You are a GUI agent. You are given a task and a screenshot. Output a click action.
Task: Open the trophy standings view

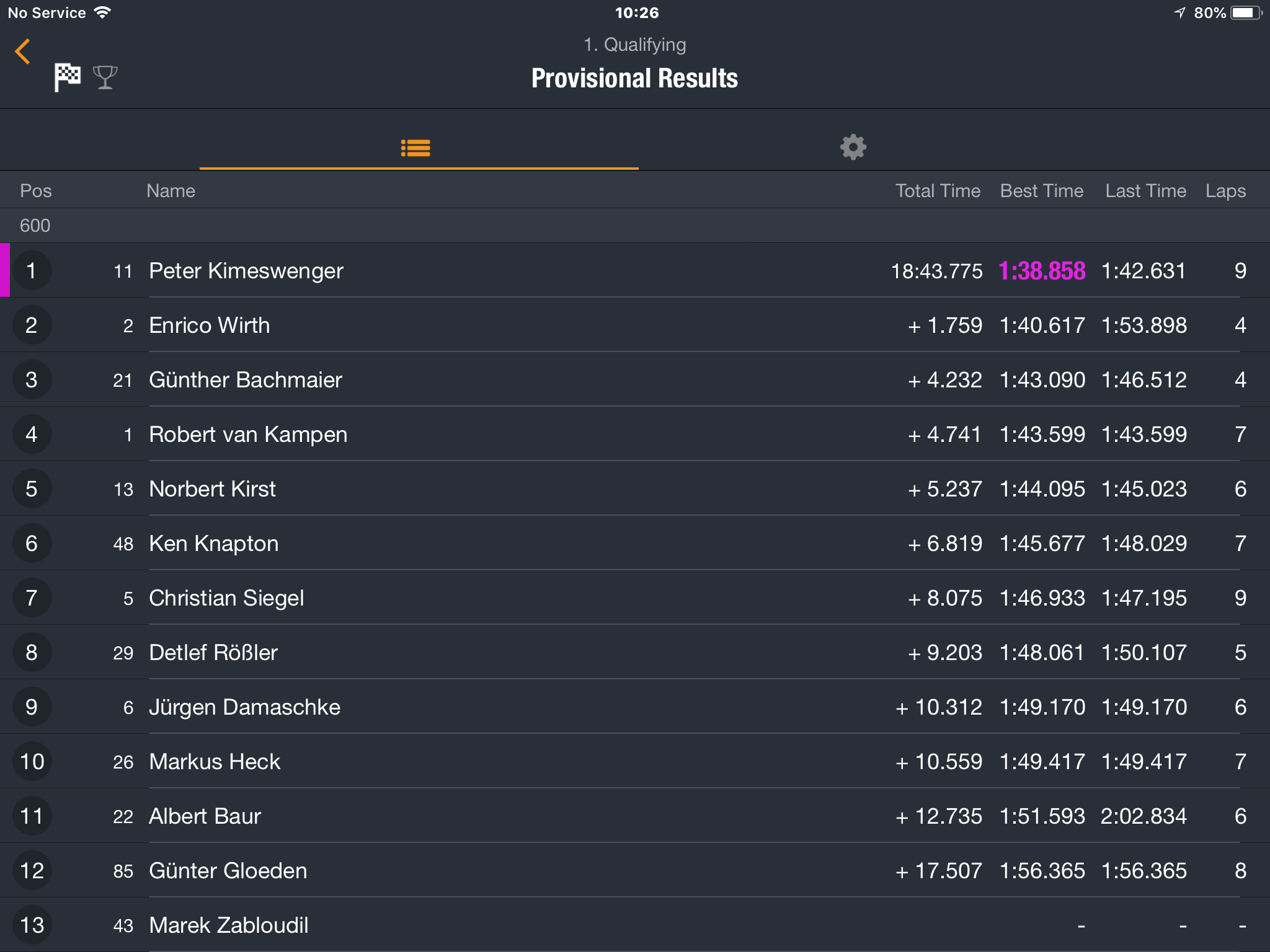pyautogui.click(x=105, y=77)
